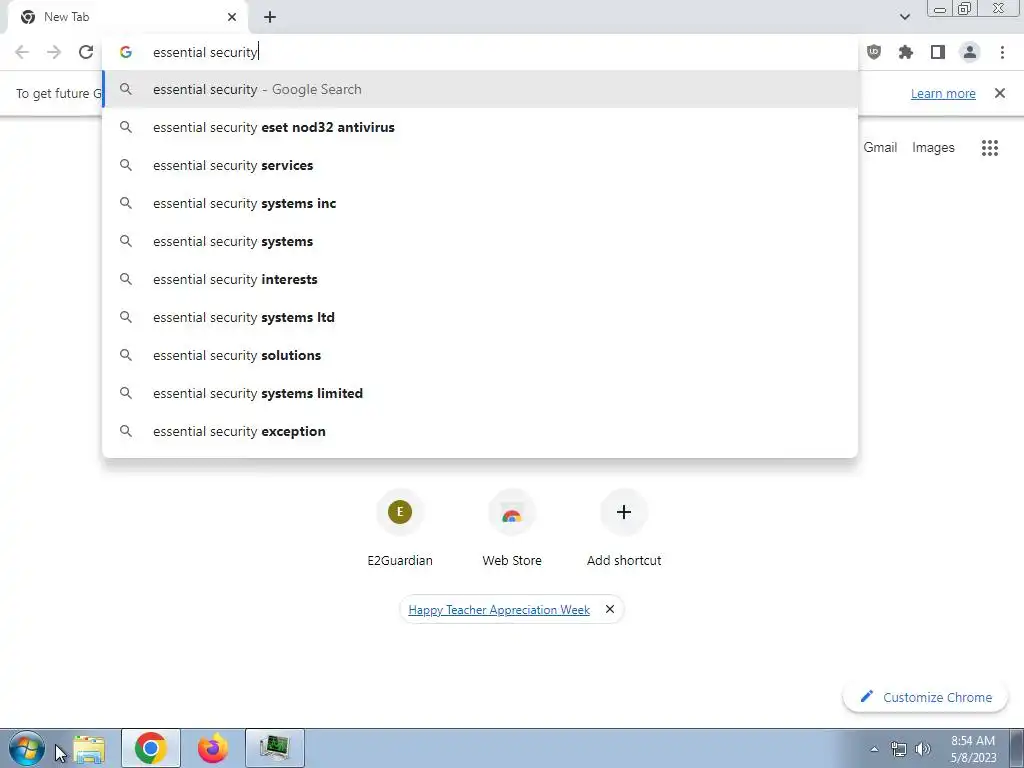Open the profile avatar menu
This screenshot has width=1024, height=768.
point(970,52)
